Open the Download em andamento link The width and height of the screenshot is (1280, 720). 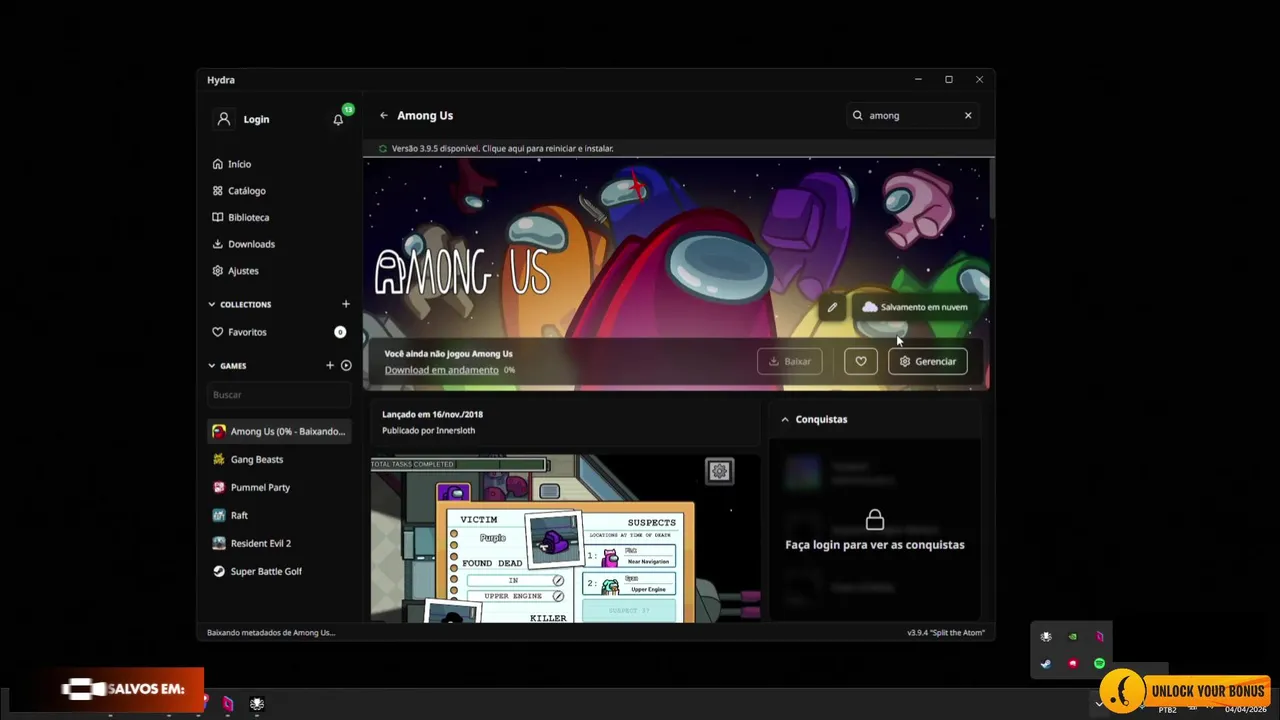pos(441,370)
